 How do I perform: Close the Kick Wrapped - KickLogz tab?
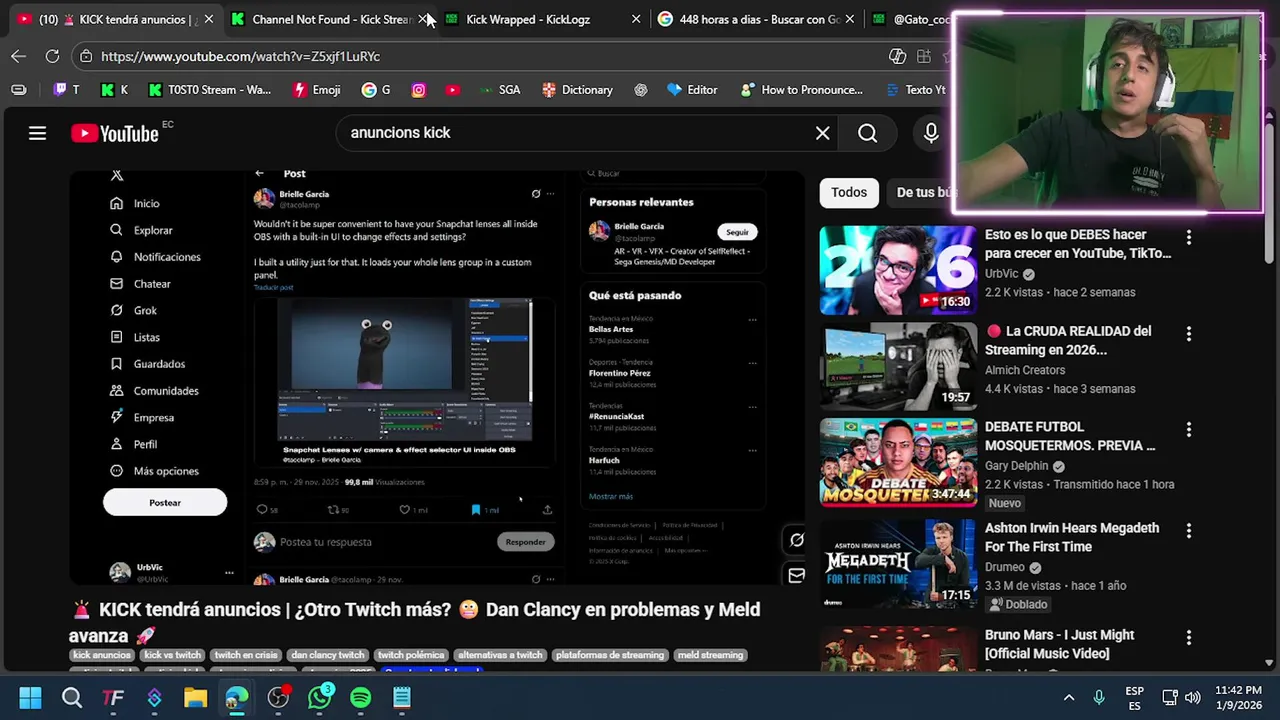coord(636,19)
